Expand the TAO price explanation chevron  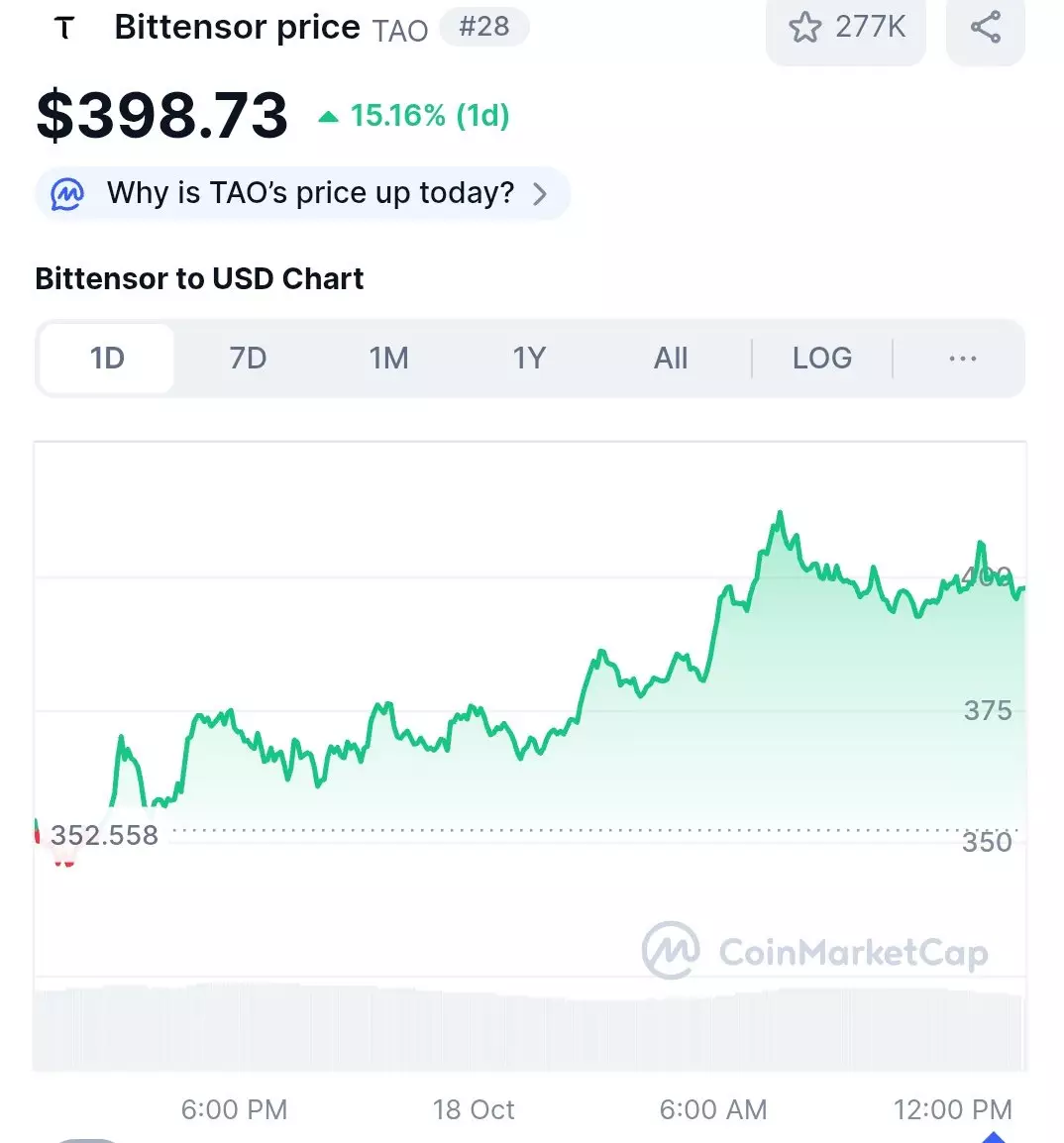[540, 193]
